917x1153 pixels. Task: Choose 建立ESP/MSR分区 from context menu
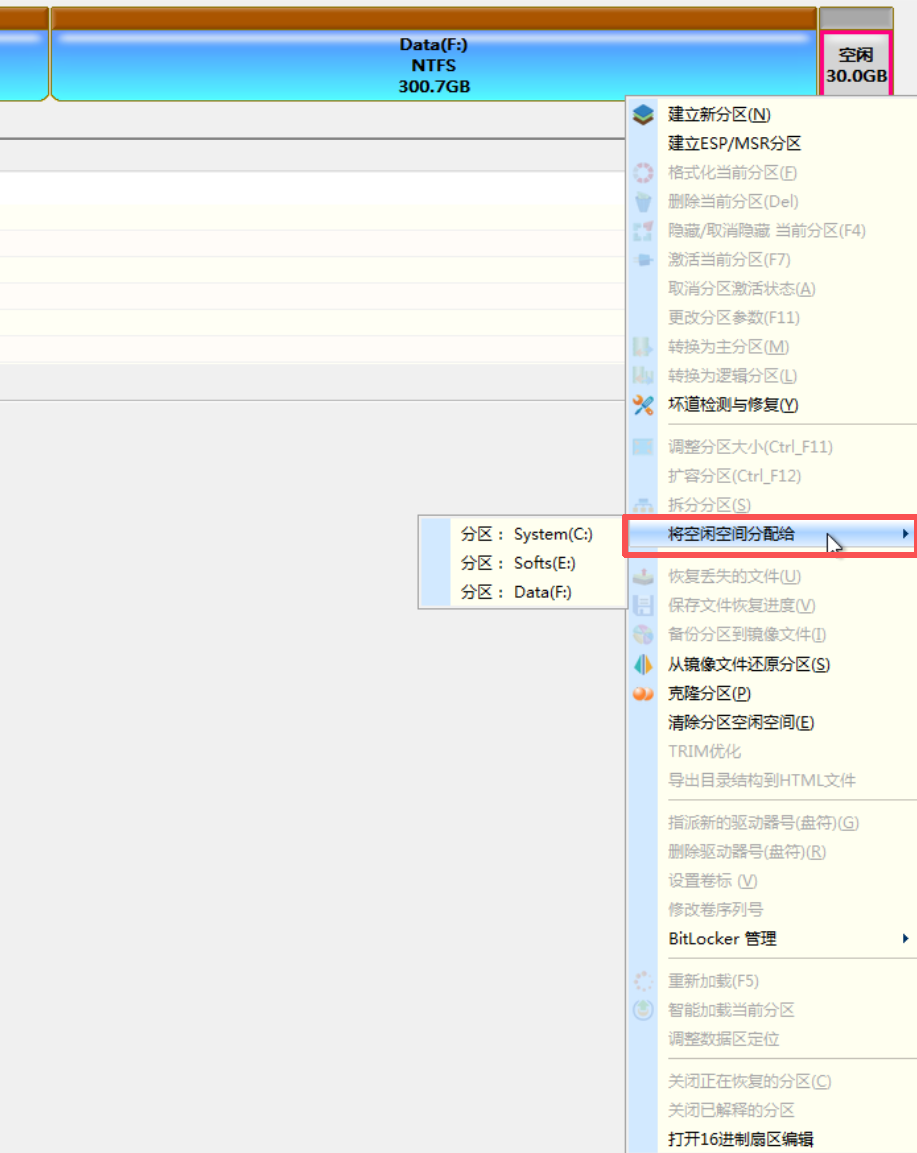[x=734, y=144]
